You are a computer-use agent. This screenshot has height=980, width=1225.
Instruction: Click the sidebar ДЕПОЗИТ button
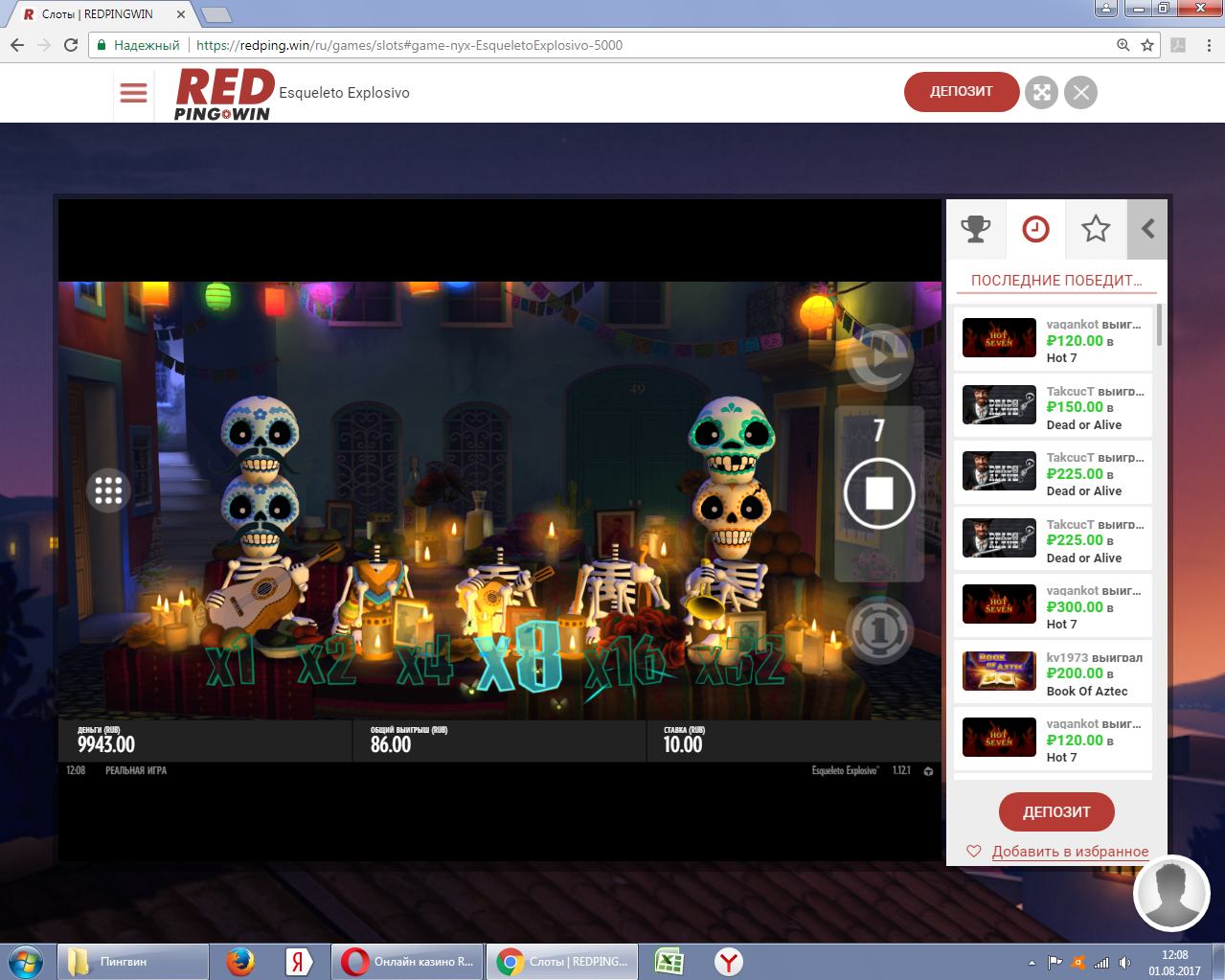click(1056, 811)
